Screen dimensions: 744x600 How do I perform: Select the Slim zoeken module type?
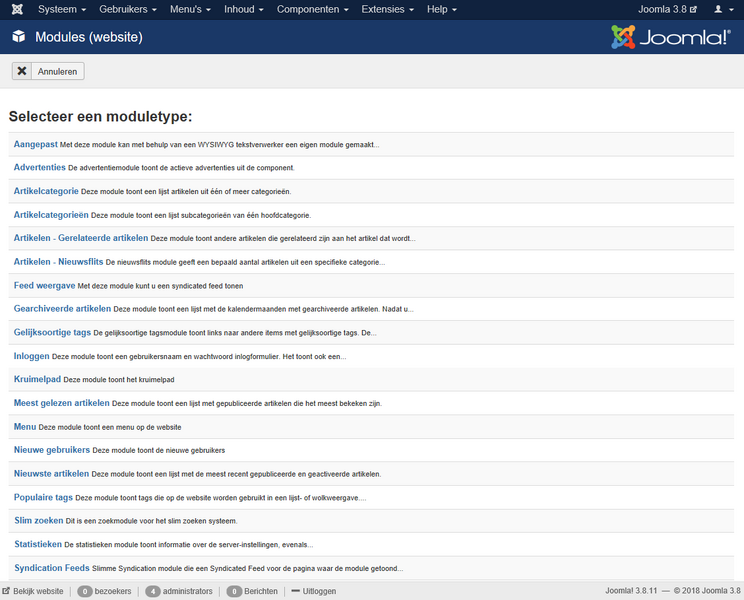(x=38, y=521)
